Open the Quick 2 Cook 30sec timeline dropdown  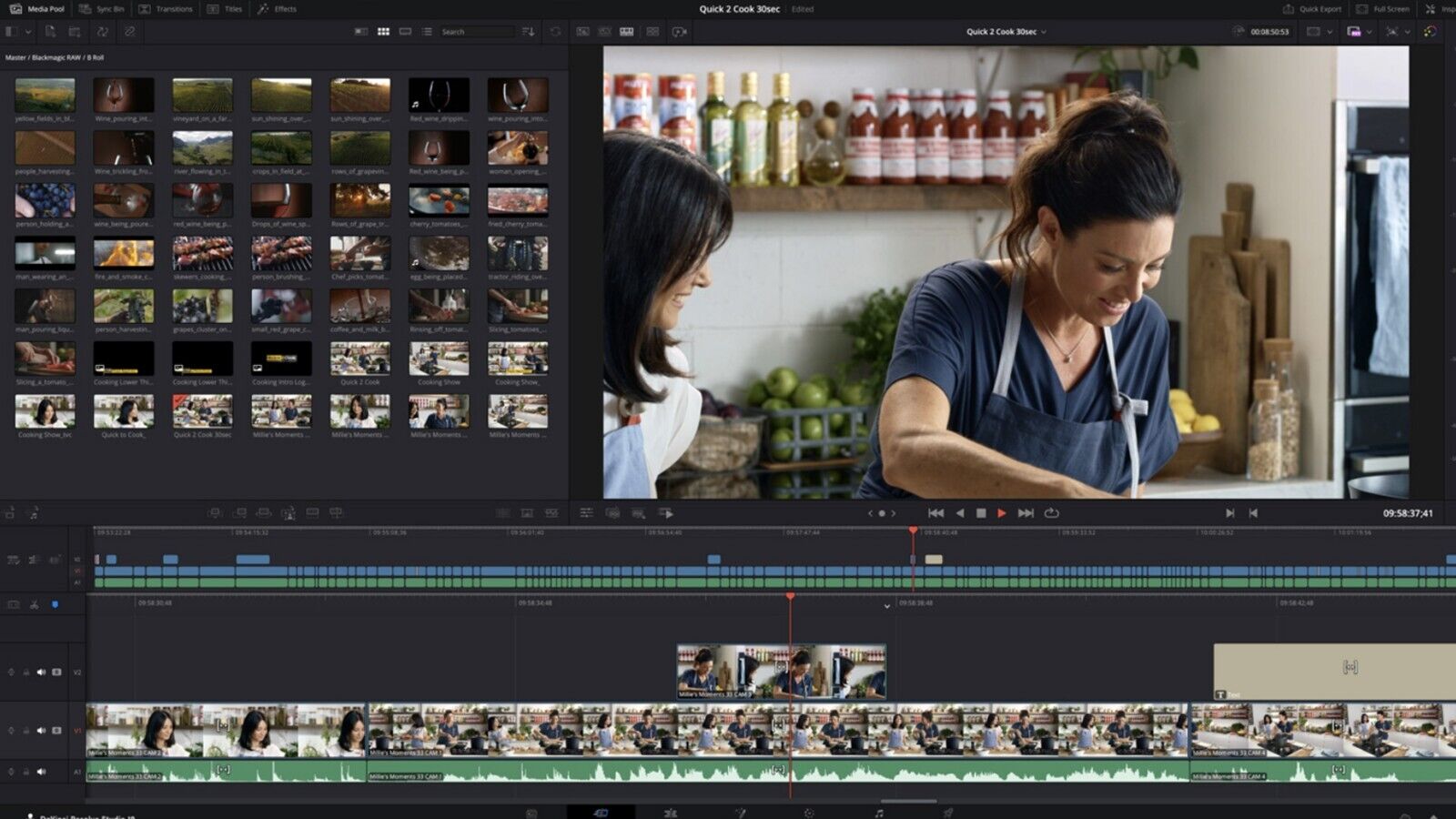pos(1006,31)
